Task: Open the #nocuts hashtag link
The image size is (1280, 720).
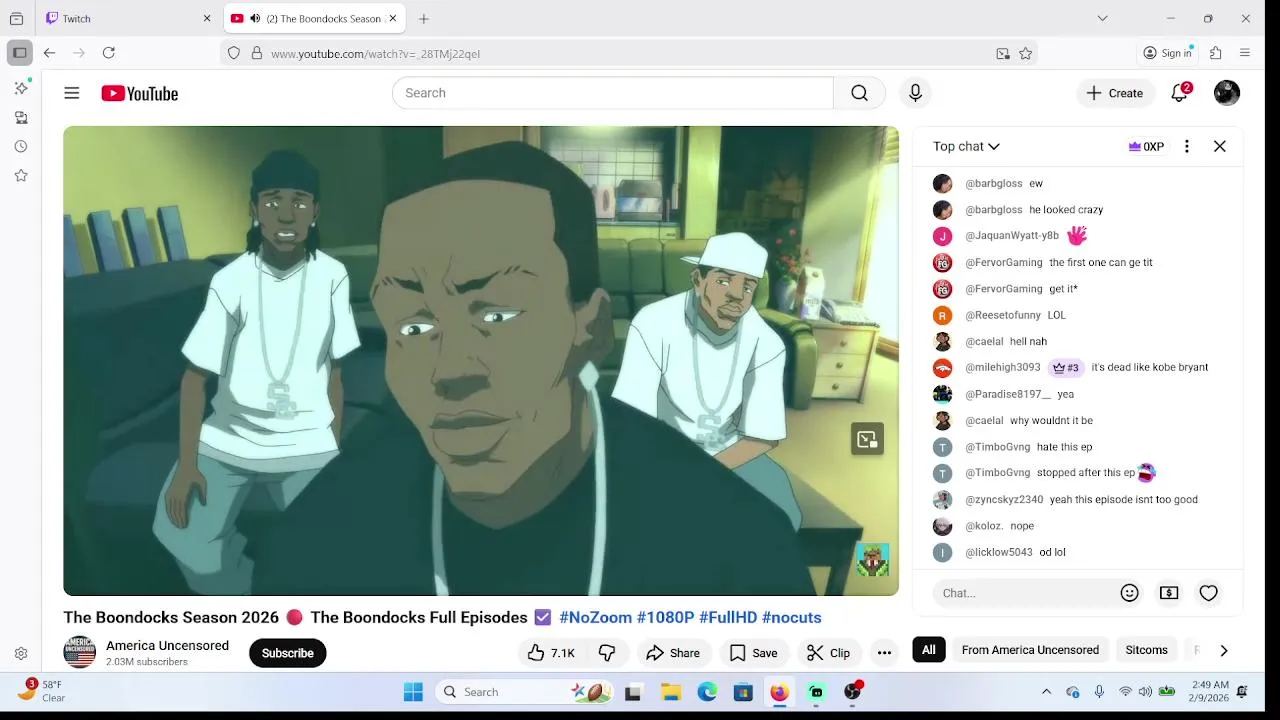Action: tap(791, 618)
